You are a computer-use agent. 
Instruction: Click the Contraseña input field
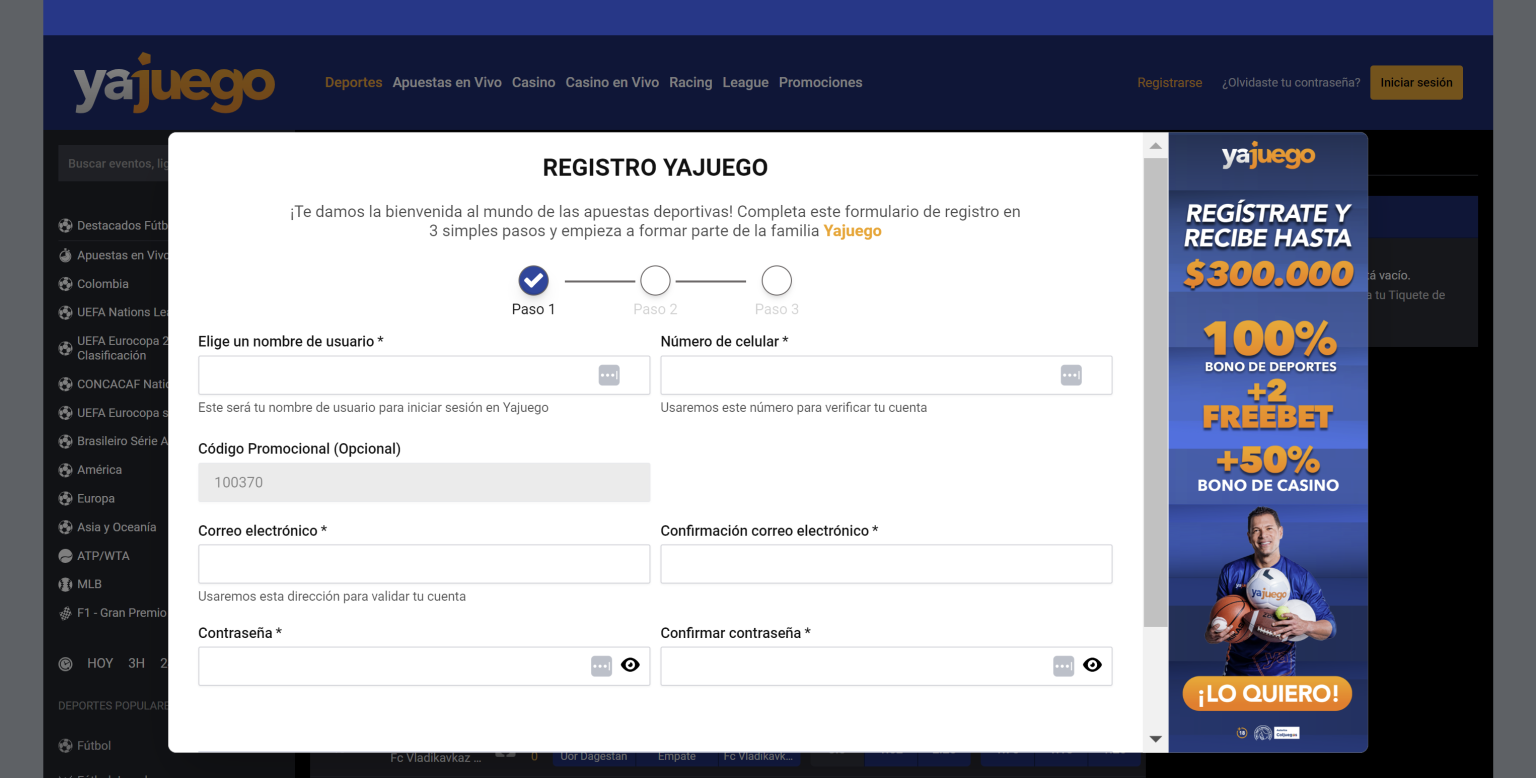point(424,666)
